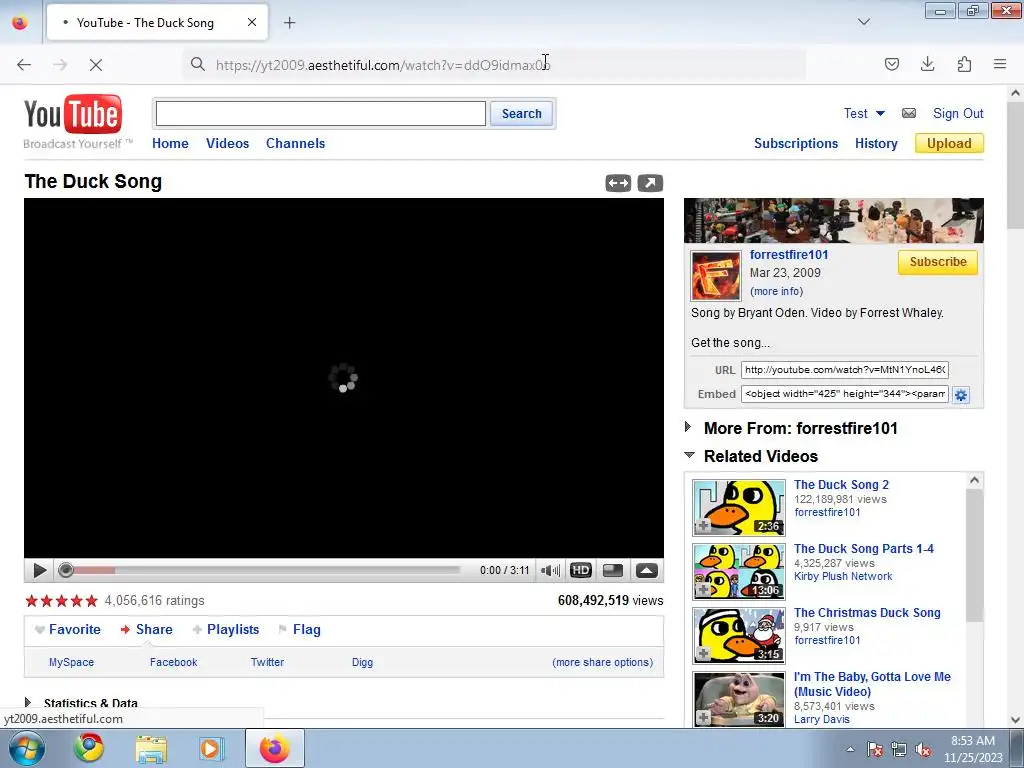
Task: Toggle HD quality on the player
Action: point(581,570)
